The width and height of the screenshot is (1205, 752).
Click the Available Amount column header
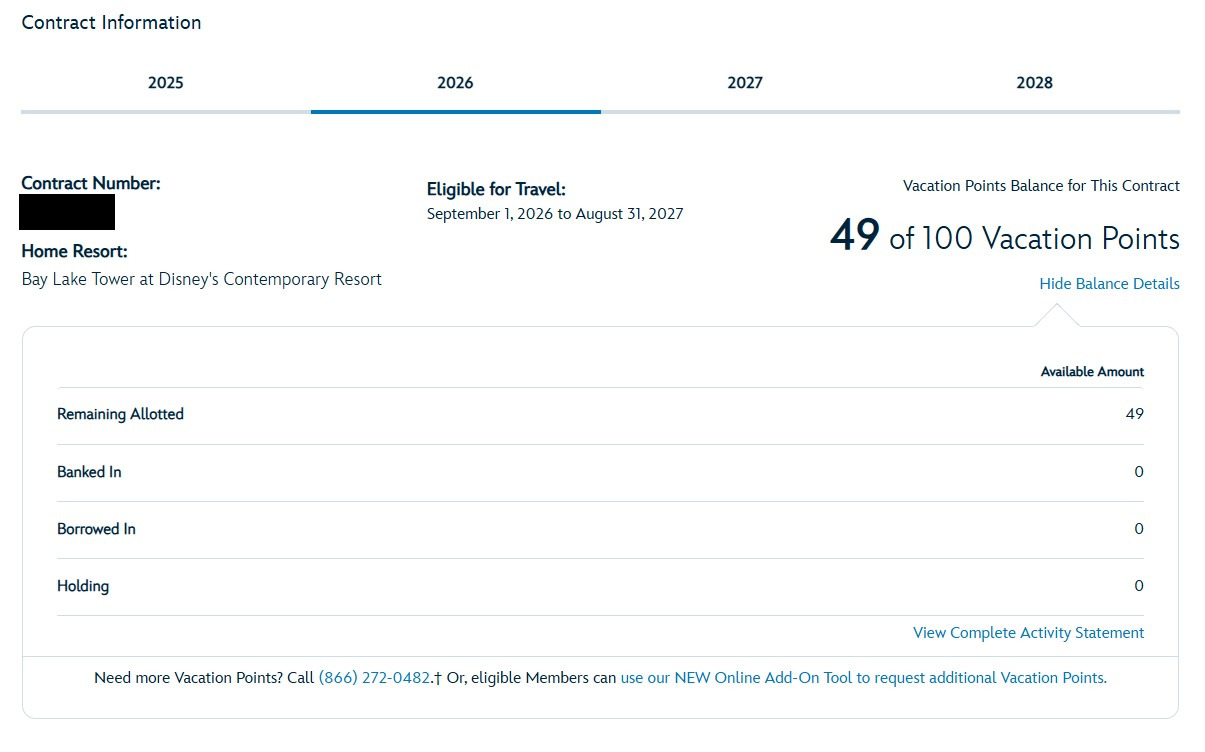click(x=1092, y=372)
